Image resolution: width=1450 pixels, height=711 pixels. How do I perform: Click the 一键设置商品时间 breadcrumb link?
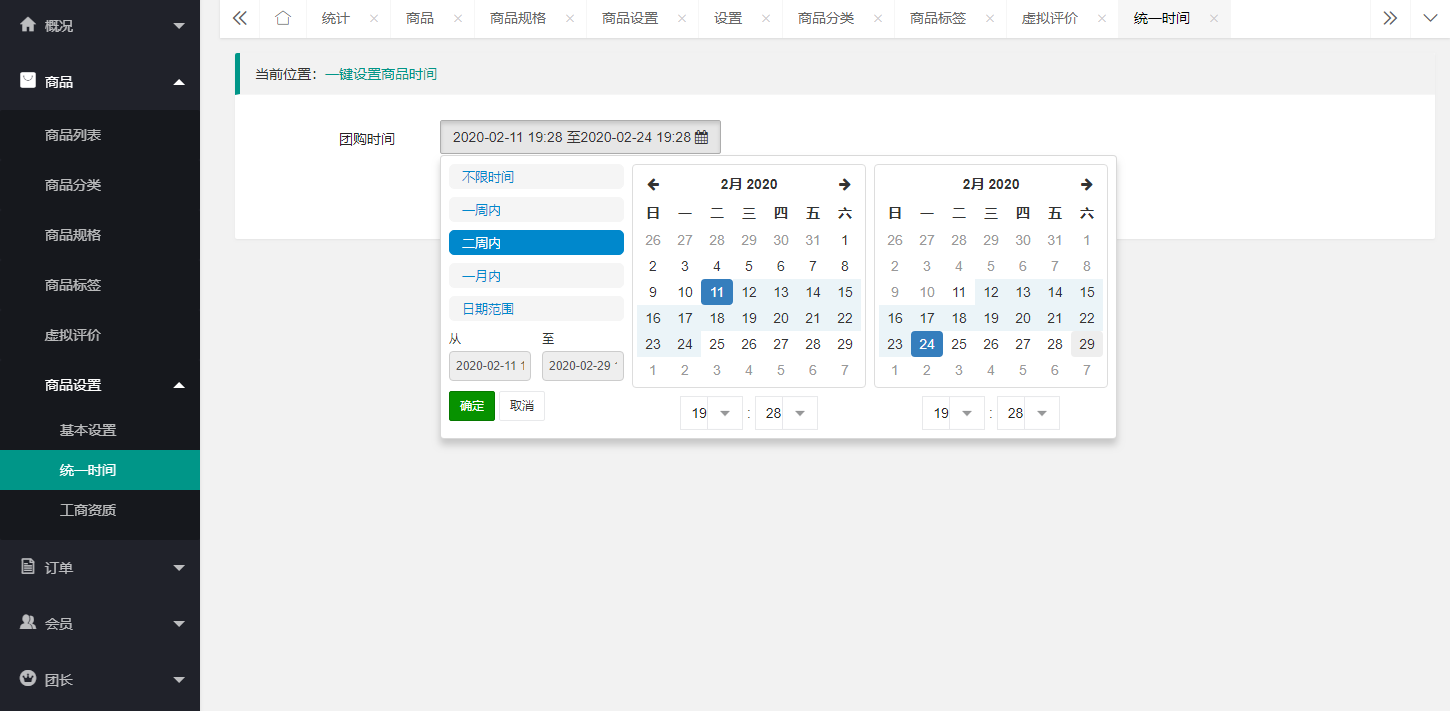click(381, 74)
